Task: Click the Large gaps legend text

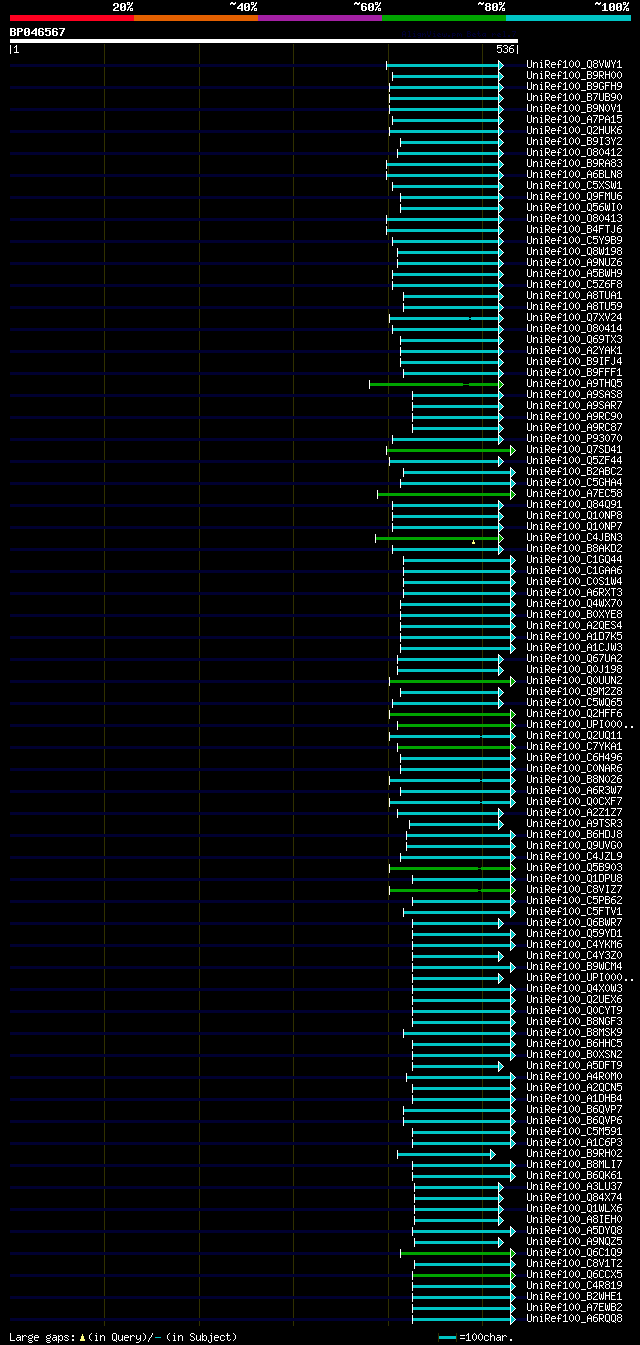Action: (x=123, y=1337)
